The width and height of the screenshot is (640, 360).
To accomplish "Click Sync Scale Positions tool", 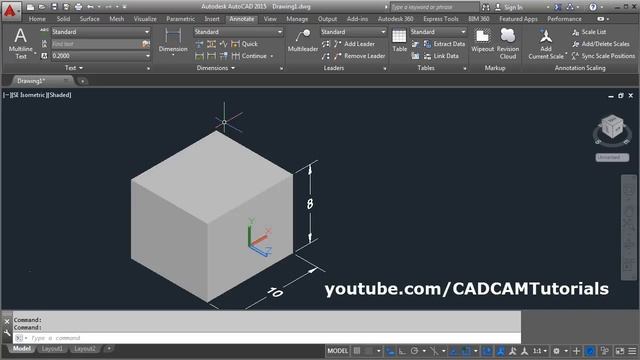I will pyautogui.click(x=603, y=56).
